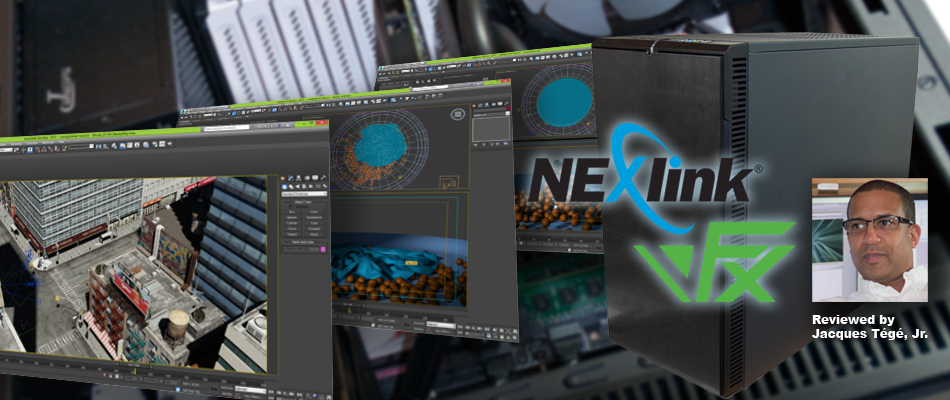
Task: Open Motion tab in front window command panel
Action: pyautogui.click(x=307, y=178)
